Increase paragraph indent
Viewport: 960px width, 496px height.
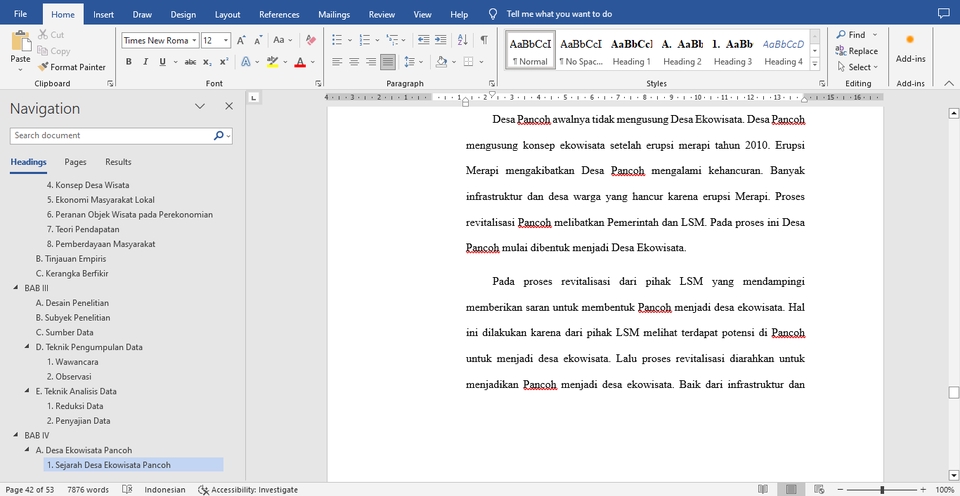[x=440, y=40]
